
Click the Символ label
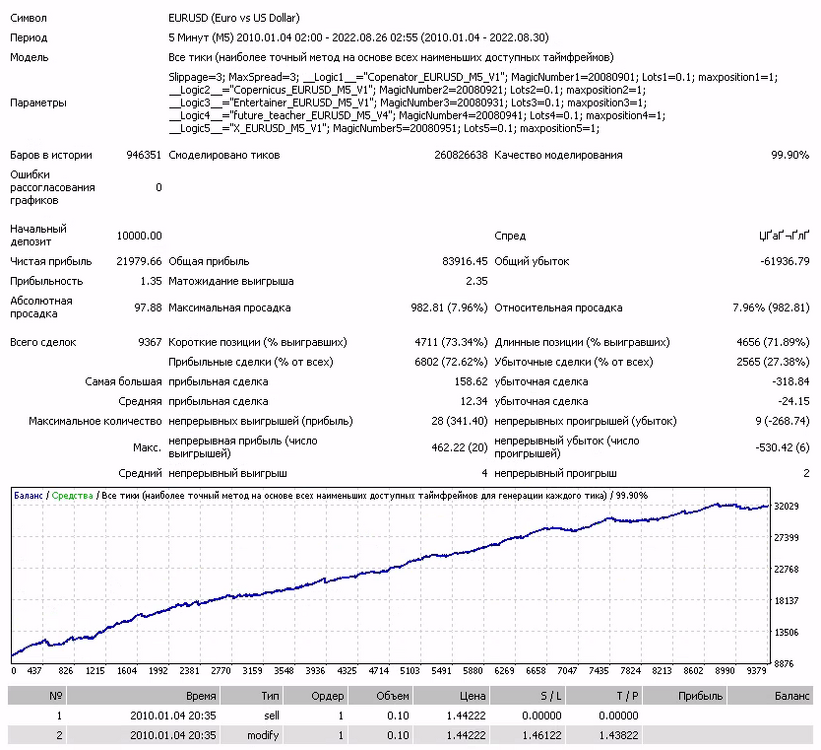(x=28, y=18)
